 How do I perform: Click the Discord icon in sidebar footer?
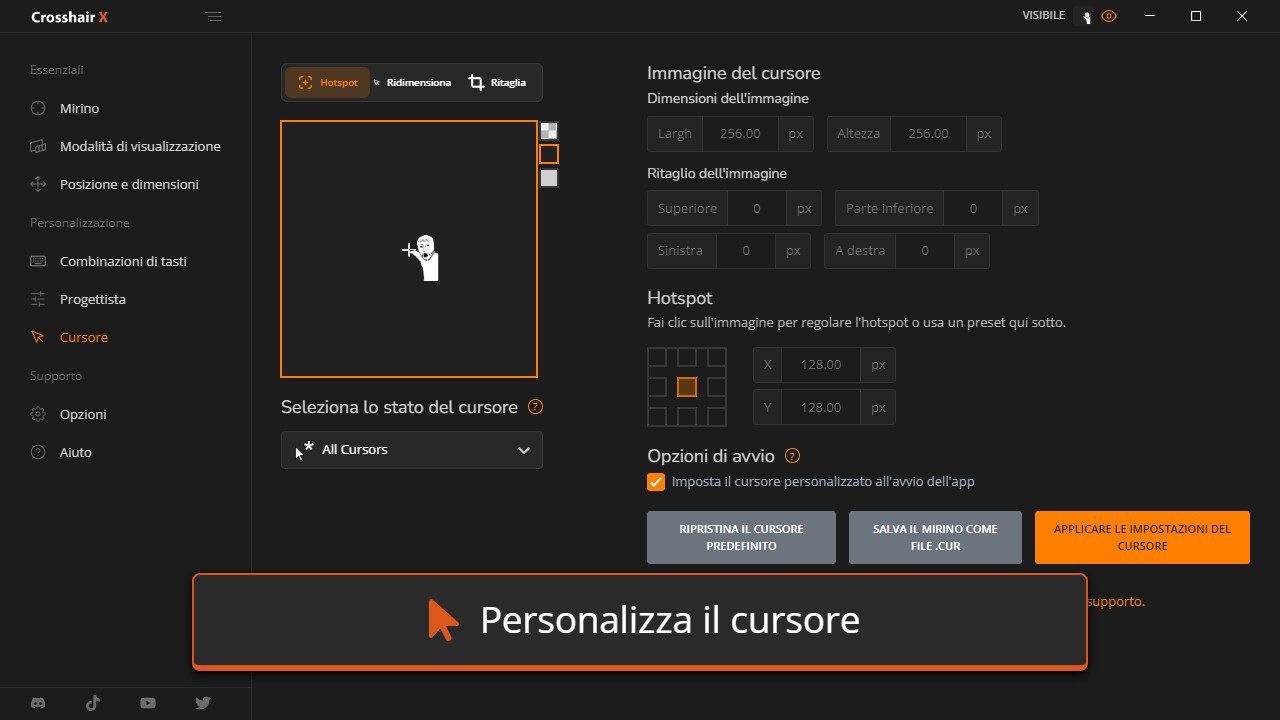point(38,703)
